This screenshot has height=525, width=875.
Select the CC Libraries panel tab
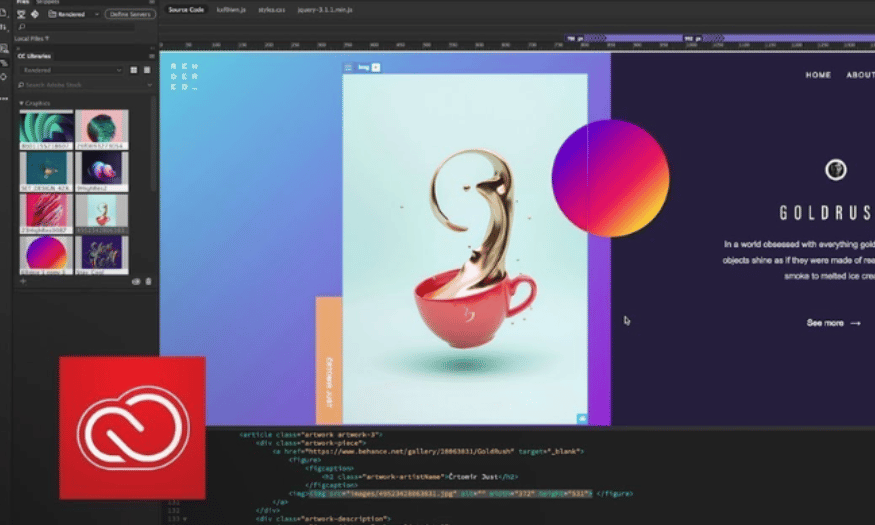pyautogui.click(x=34, y=56)
